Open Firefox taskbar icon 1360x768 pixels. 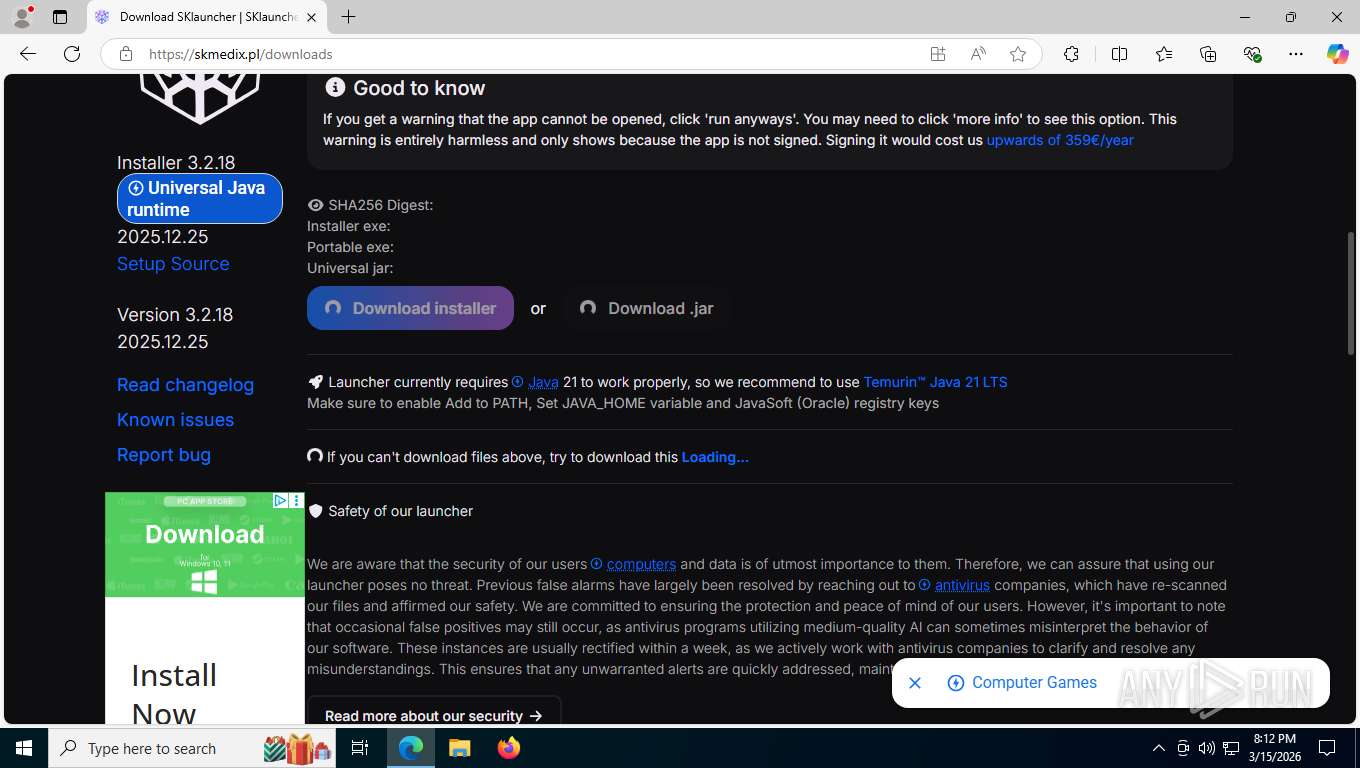click(508, 748)
